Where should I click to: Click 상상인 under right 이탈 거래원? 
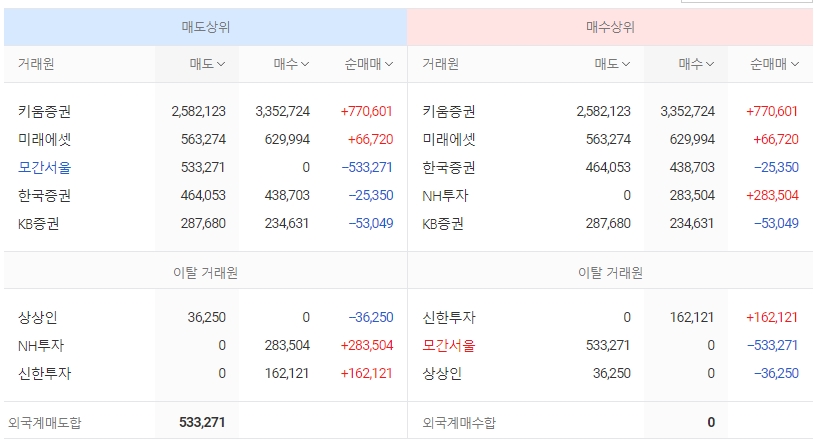pos(442,373)
